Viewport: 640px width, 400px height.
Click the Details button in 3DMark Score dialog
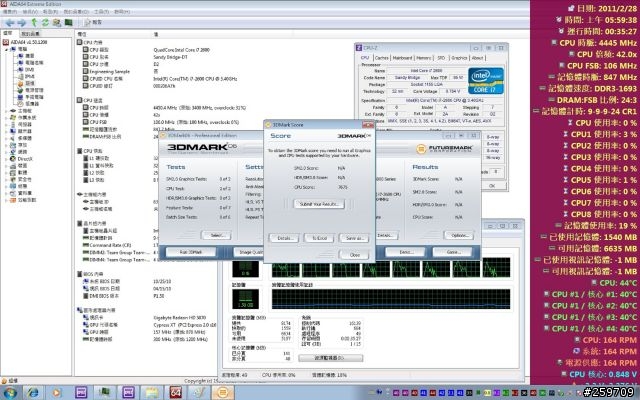284,238
